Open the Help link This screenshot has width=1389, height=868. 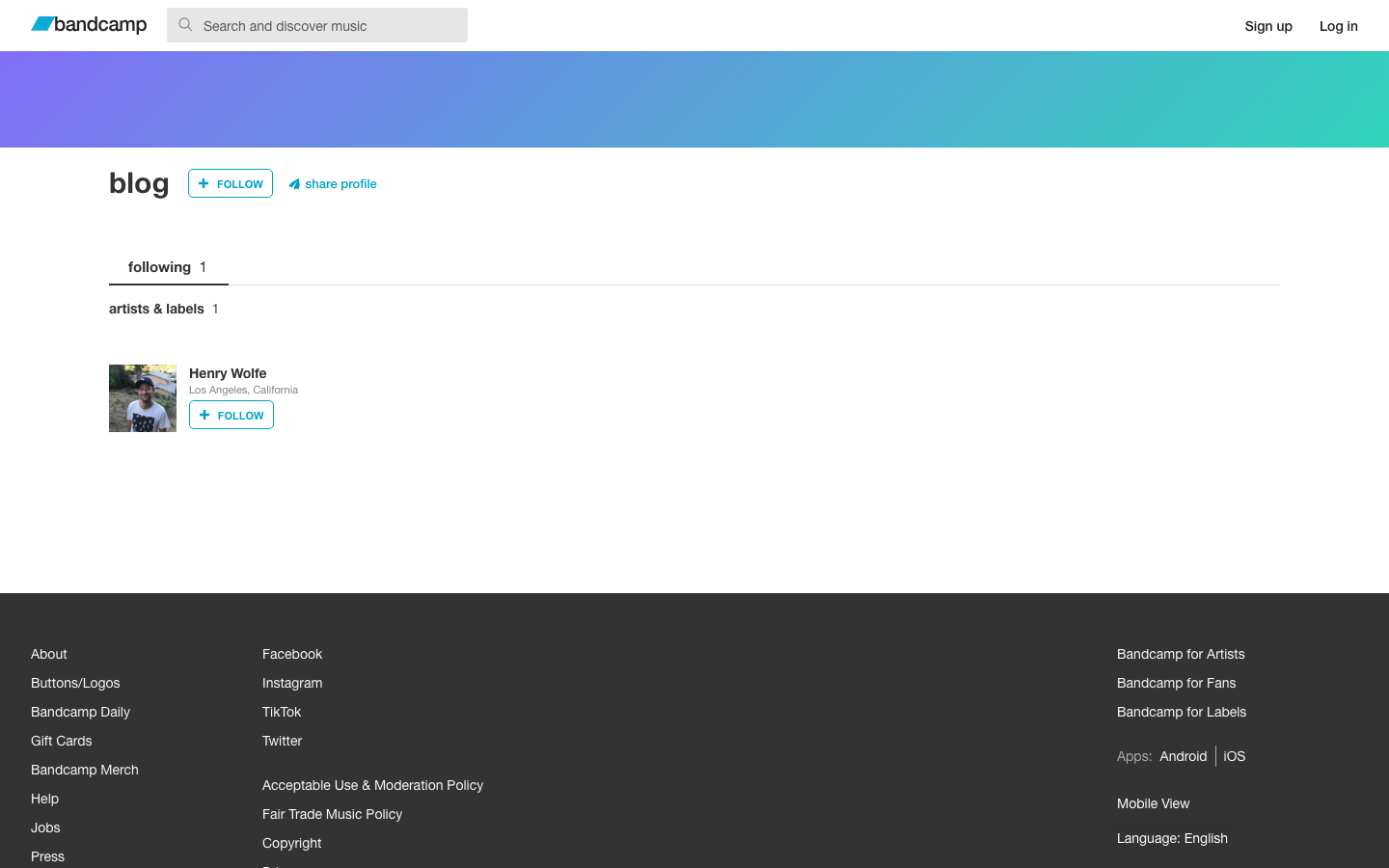pos(44,799)
